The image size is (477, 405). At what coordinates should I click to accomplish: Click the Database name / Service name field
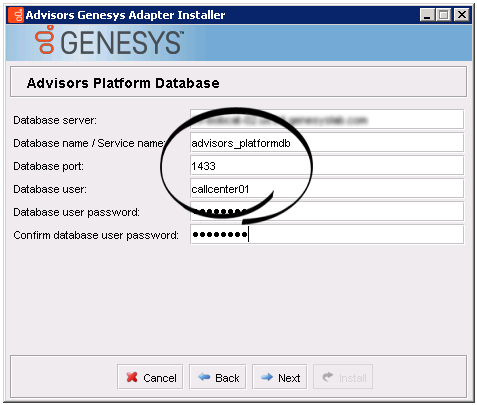(x=327, y=143)
